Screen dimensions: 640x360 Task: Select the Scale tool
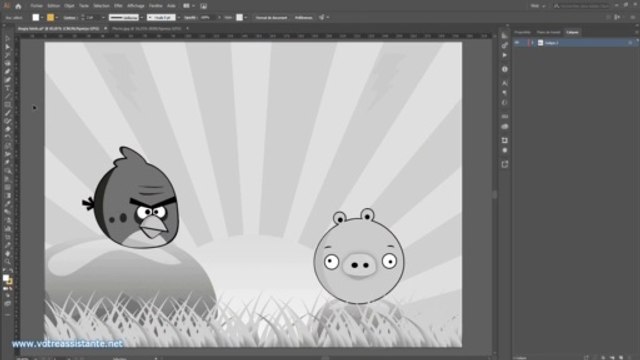(x=7, y=146)
